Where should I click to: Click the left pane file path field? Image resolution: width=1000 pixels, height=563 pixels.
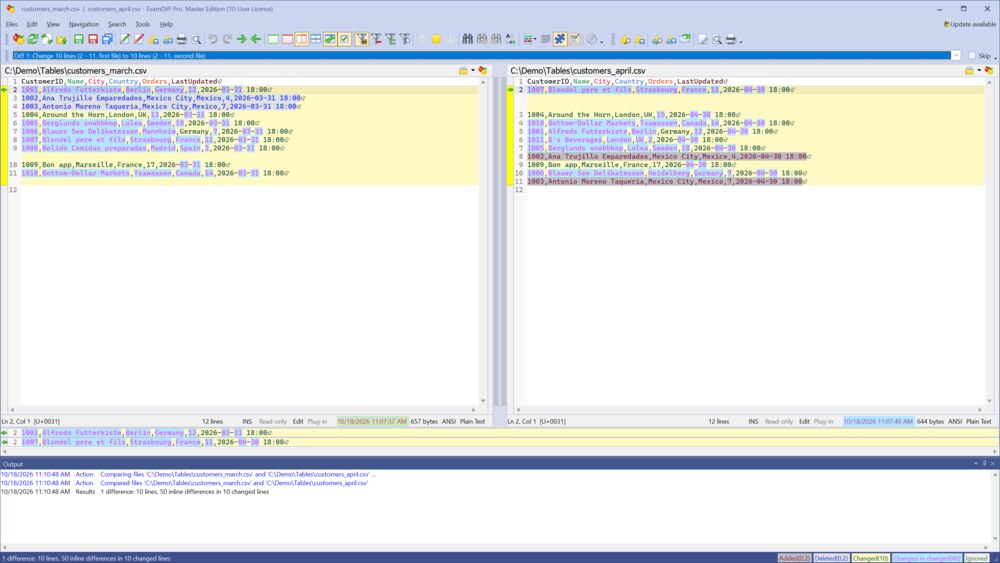230,71
